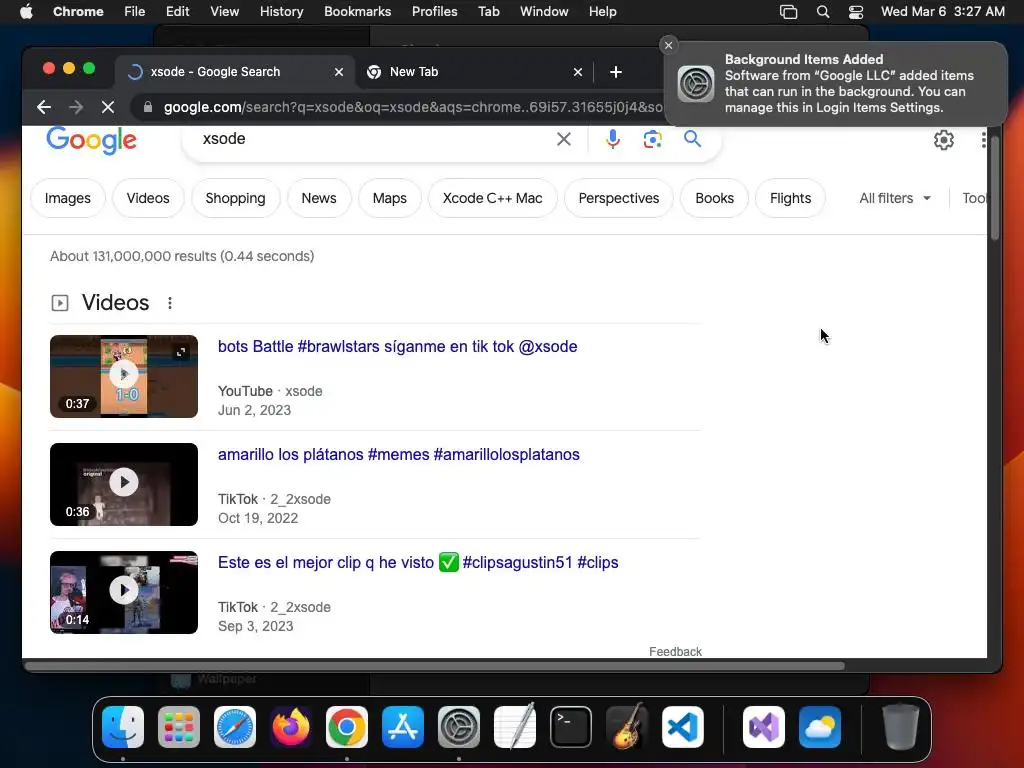
Task: Open the Chrome File menu
Action: pyautogui.click(x=135, y=12)
